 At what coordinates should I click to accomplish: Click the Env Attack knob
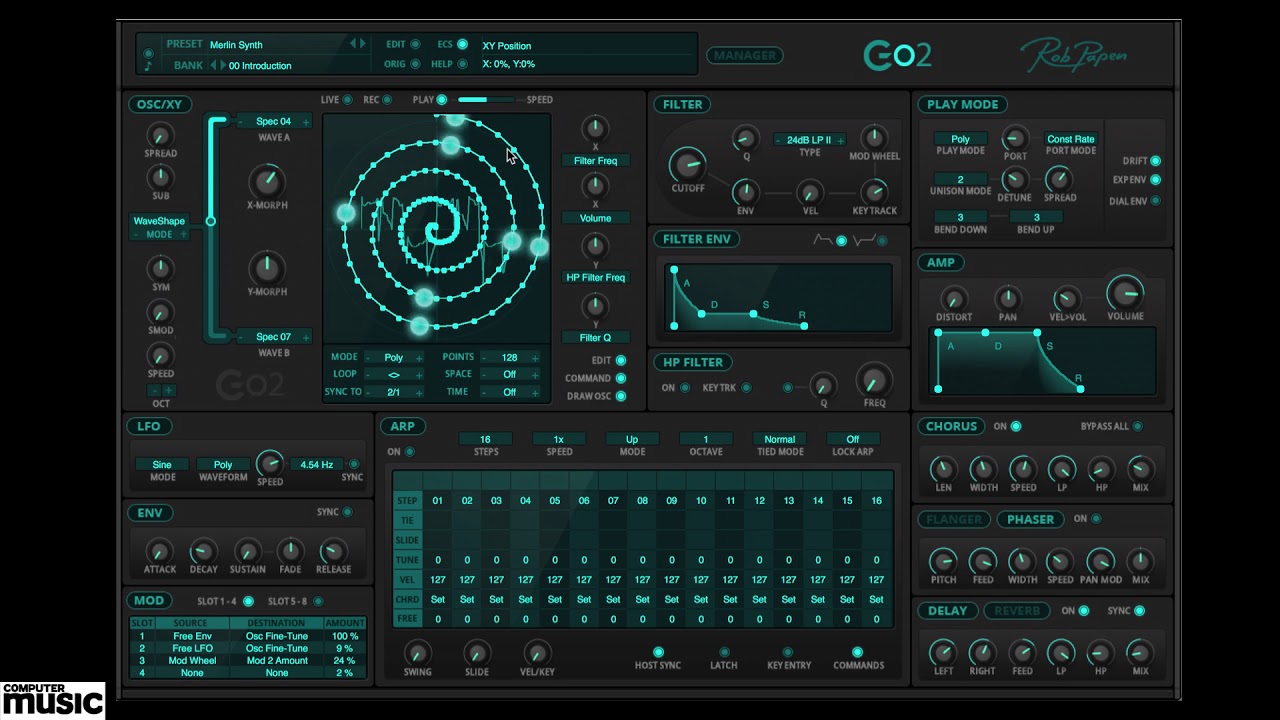pyautogui.click(x=159, y=551)
